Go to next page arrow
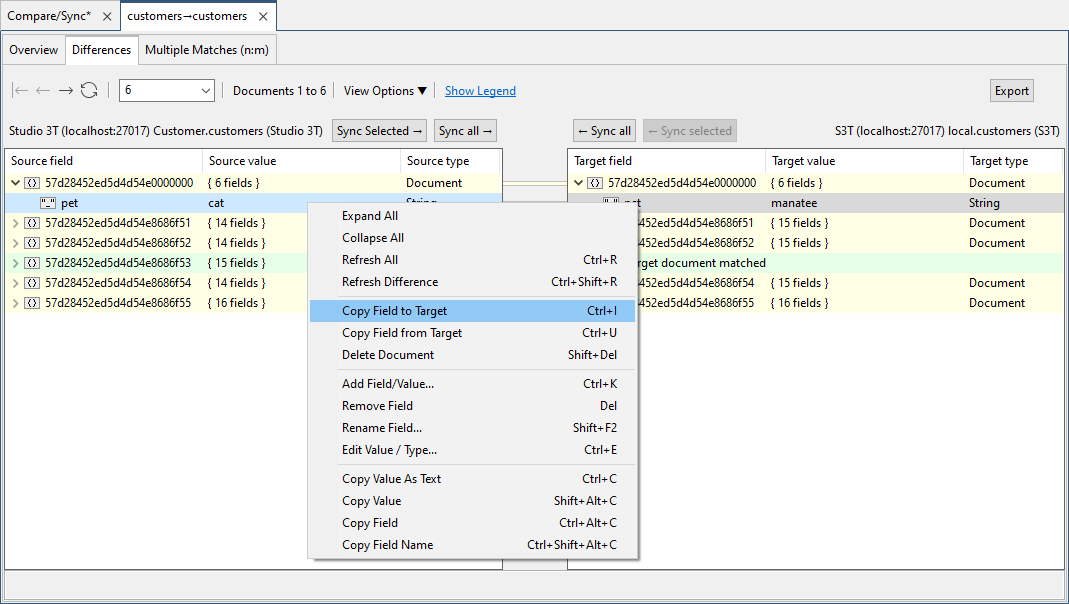 (x=65, y=91)
